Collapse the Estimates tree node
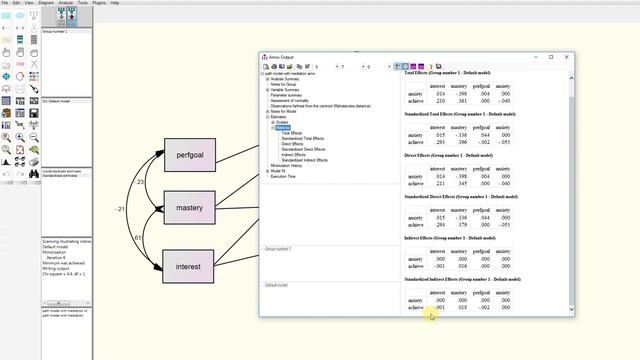This screenshot has width=640, height=360. (268, 117)
